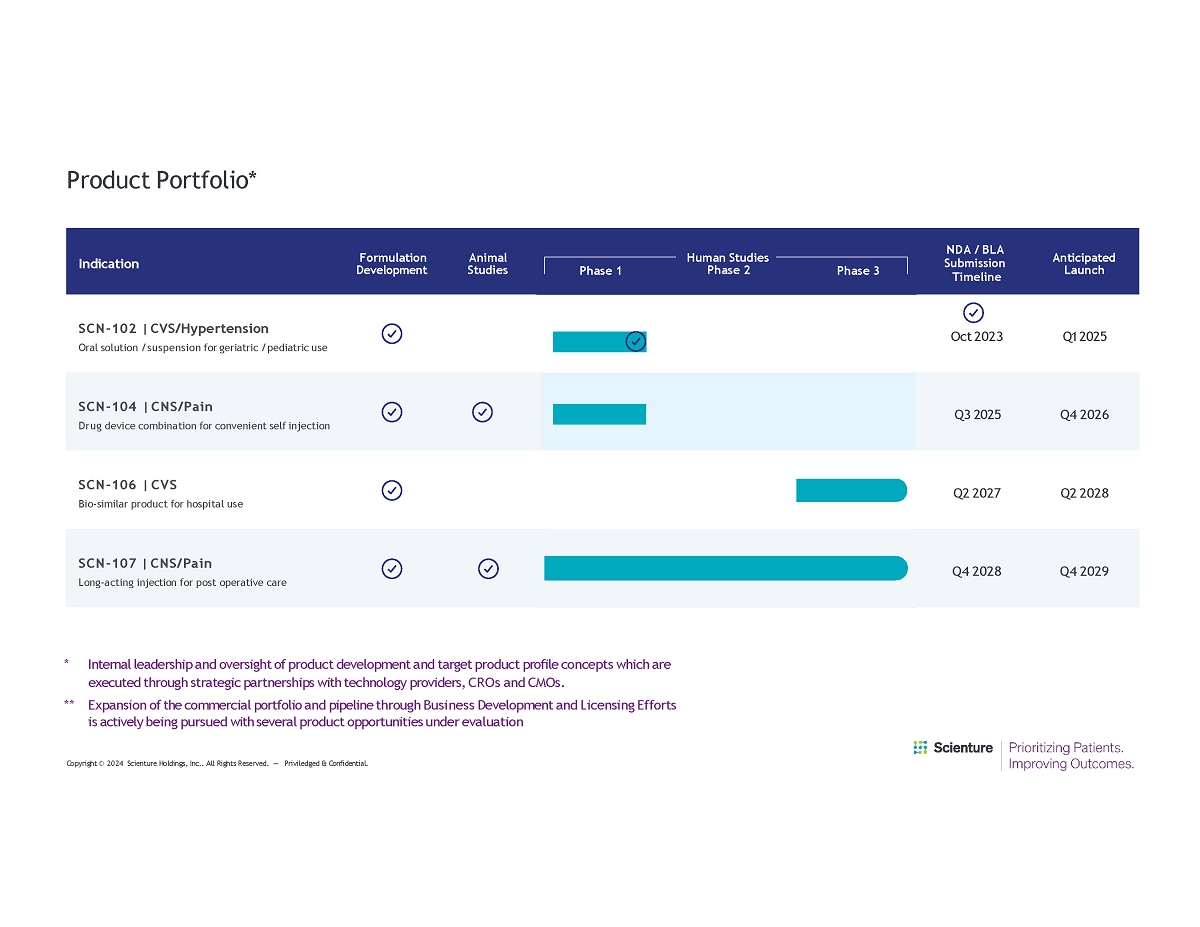Image resolution: width=1200 pixels, height=927 pixels.
Task: Click the Q3 2025 submission date
Action: click(x=977, y=415)
